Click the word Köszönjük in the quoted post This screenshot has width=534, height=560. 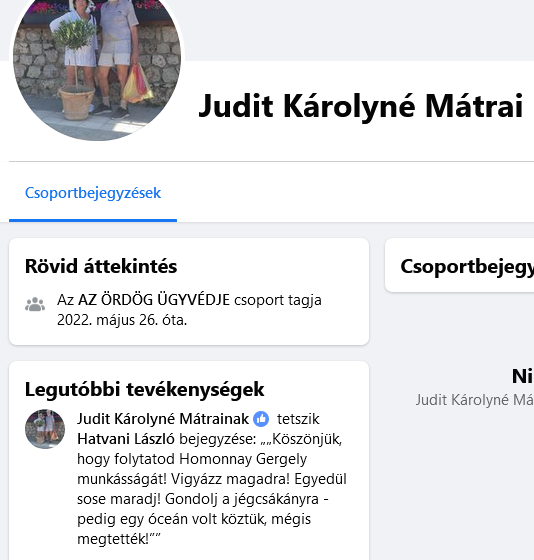point(304,439)
